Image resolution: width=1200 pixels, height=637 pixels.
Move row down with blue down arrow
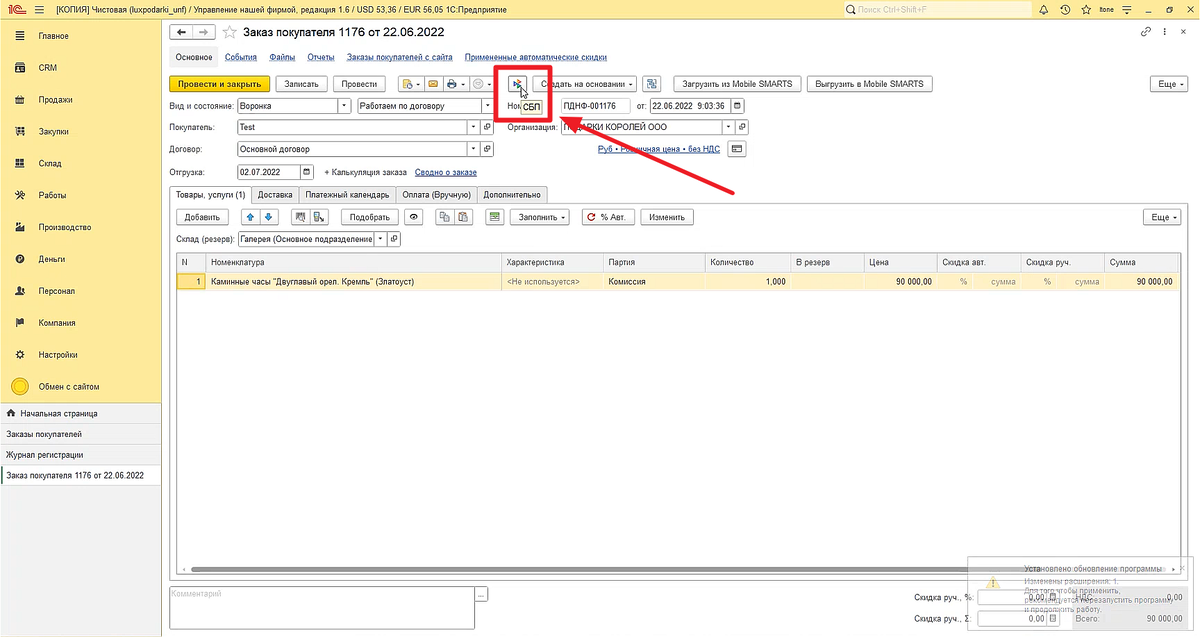point(268,216)
